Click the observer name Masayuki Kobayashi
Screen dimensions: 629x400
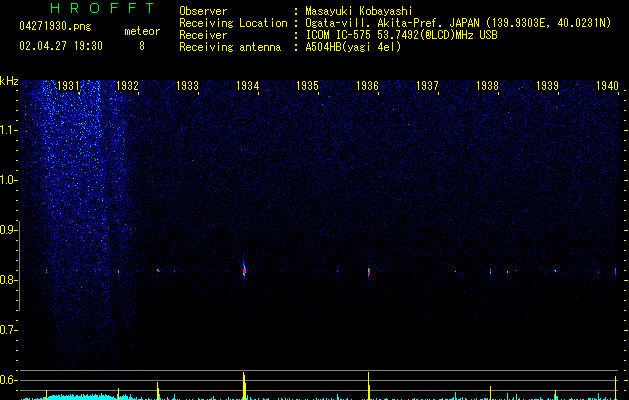click(359, 11)
